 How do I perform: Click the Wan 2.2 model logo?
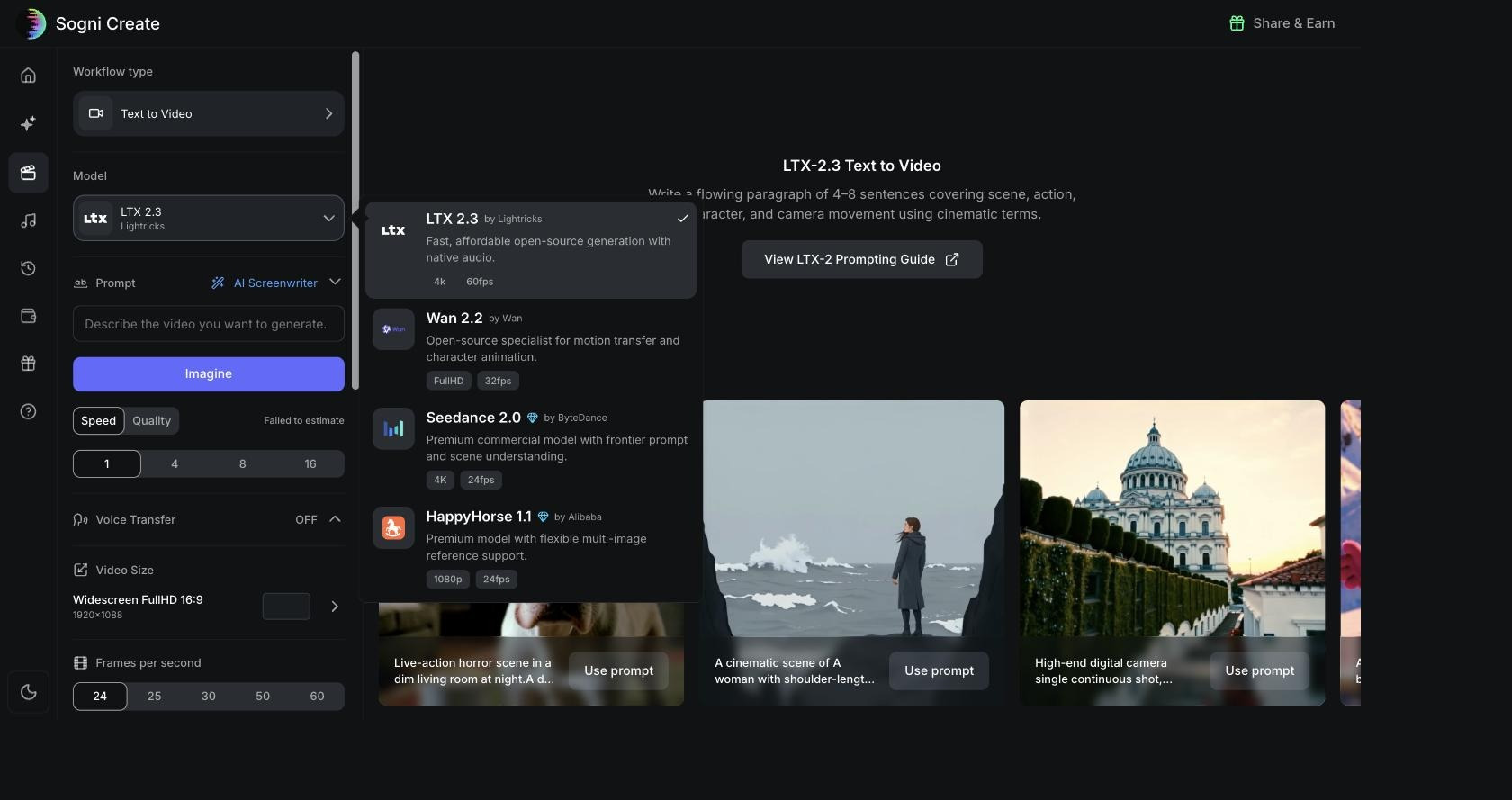(x=393, y=329)
